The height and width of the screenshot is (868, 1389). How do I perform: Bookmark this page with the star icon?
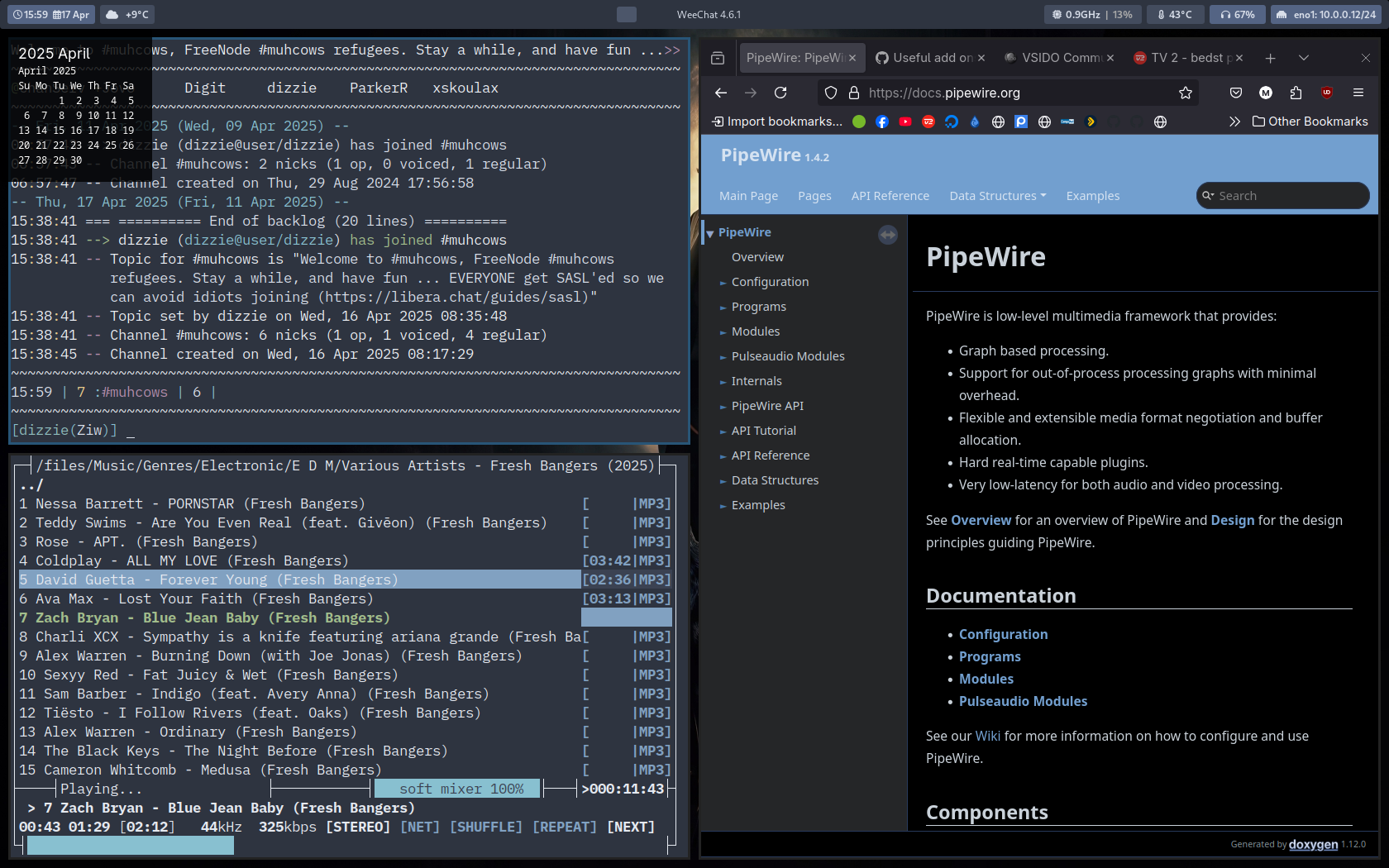[1186, 93]
